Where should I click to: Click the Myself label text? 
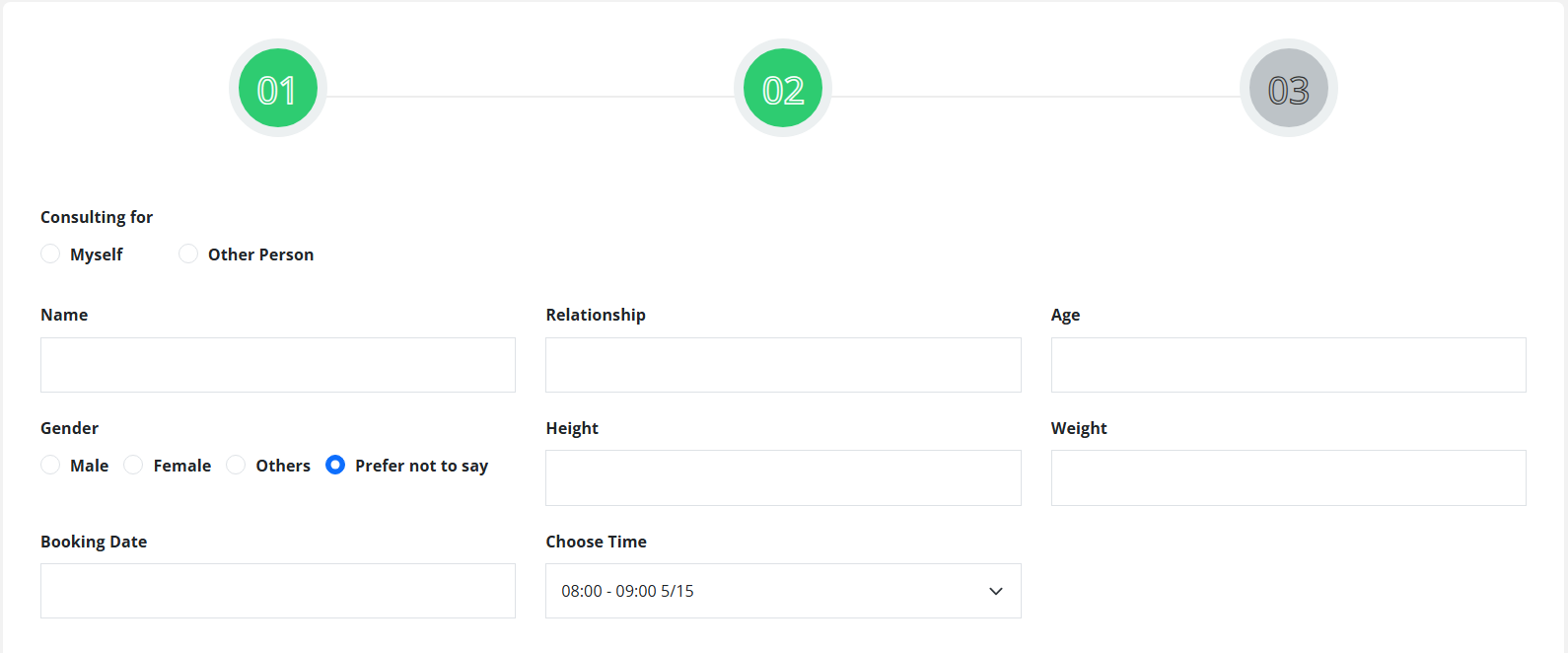click(97, 254)
